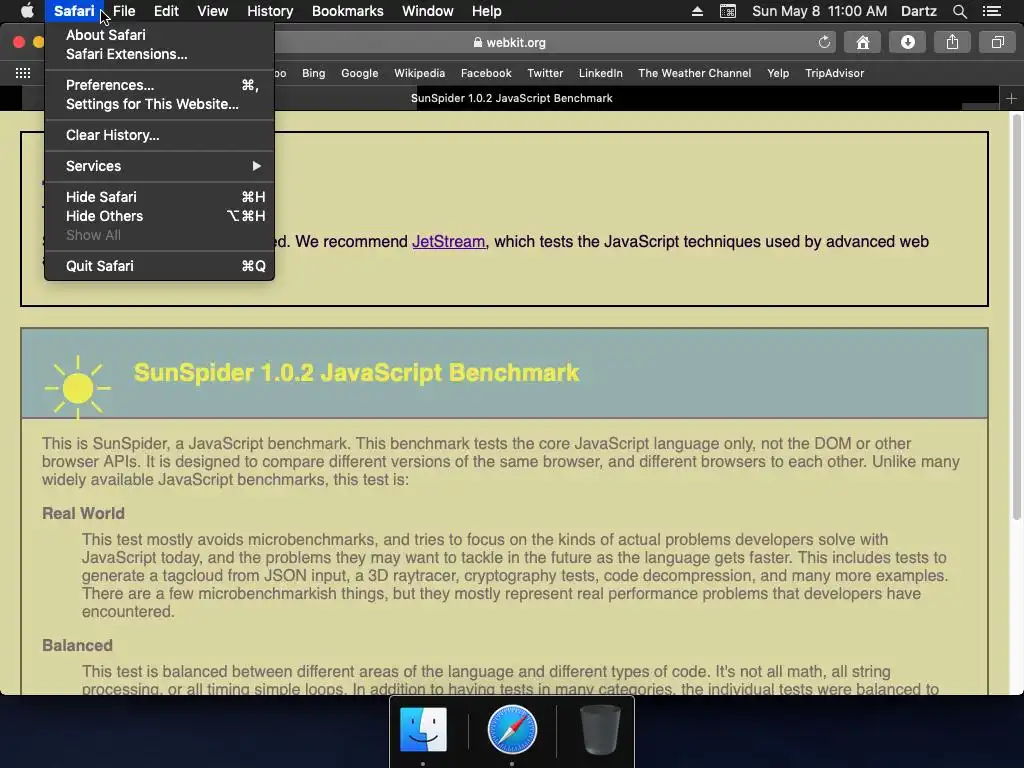The height and width of the screenshot is (768, 1024).
Task: Select Safari Extensions… menu entry
Action: tap(159, 54)
